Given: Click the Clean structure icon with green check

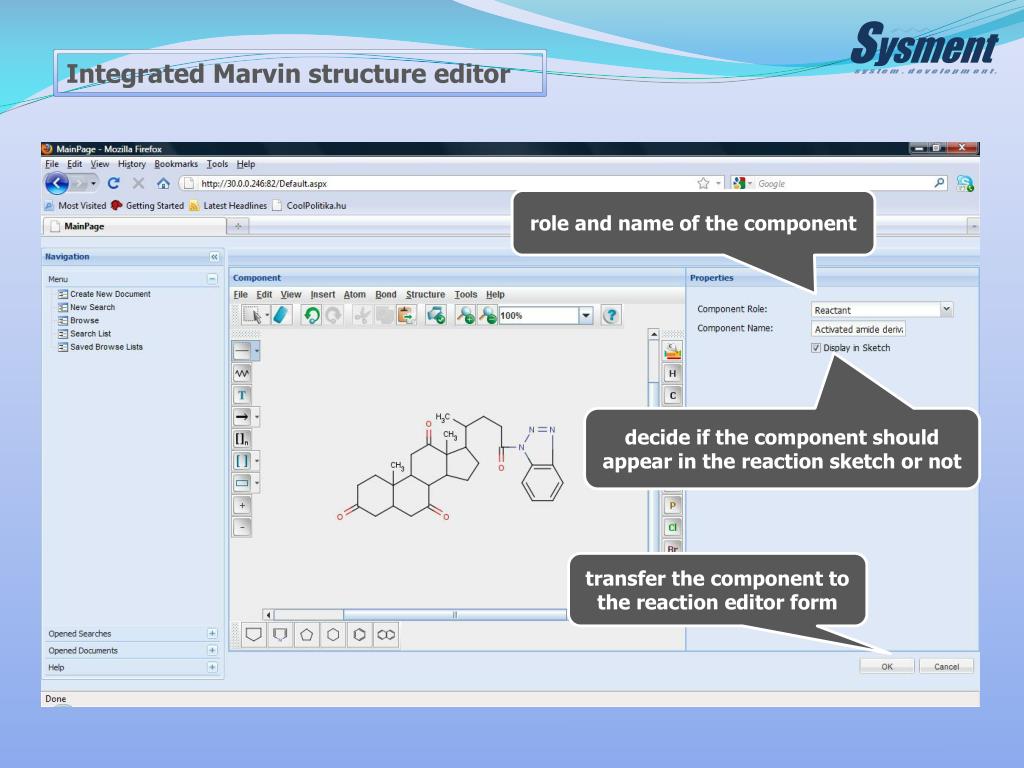Looking at the screenshot, I should click(436, 315).
